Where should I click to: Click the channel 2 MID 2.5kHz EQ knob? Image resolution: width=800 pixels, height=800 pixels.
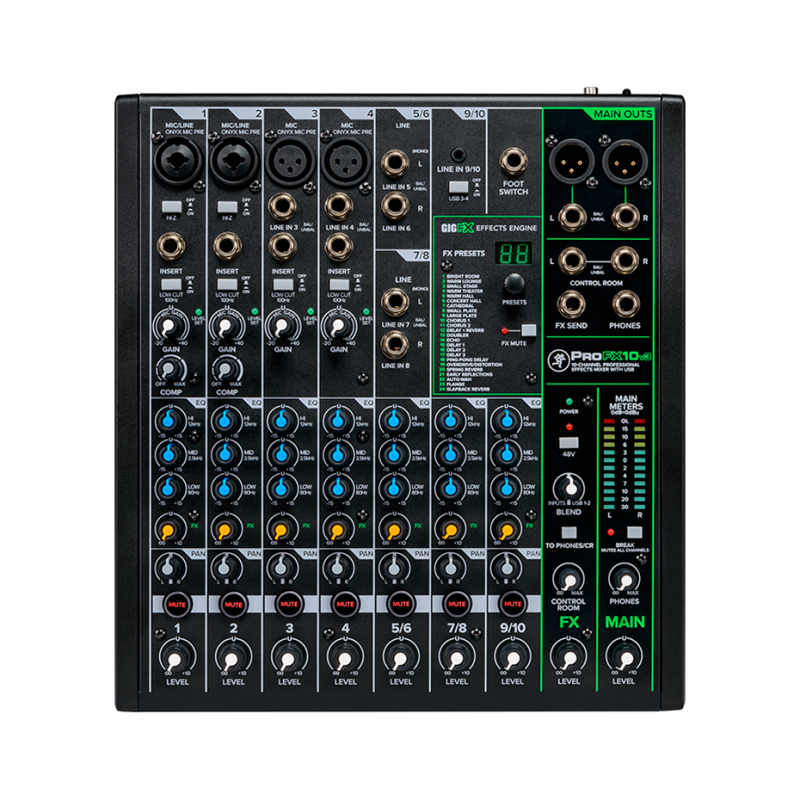click(x=226, y=454)
